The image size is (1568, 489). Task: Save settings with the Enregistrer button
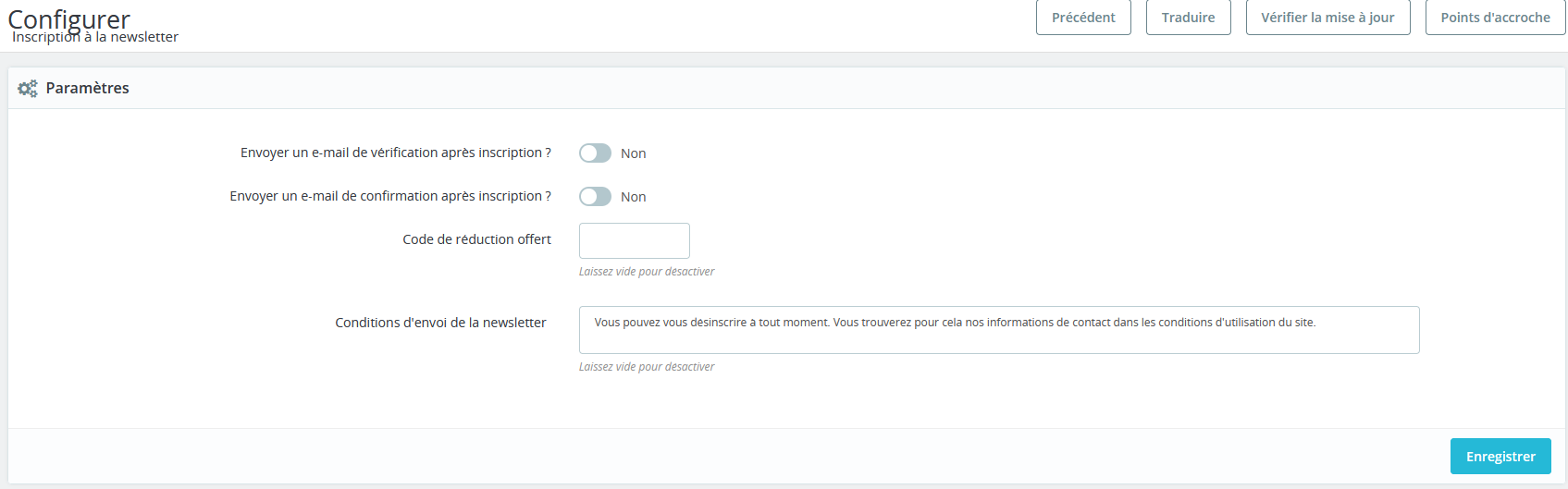pos(1500,457)
